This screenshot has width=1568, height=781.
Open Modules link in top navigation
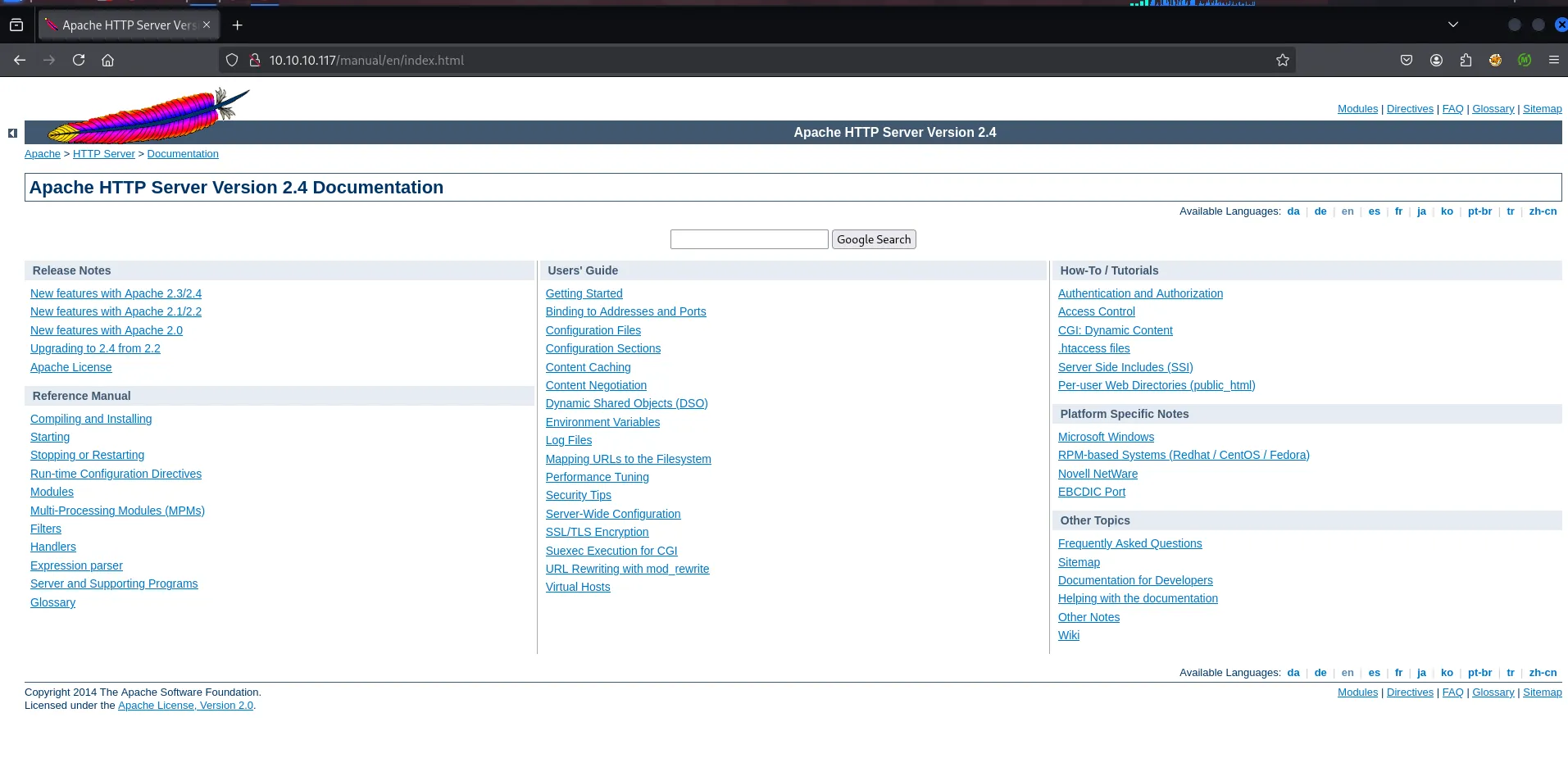pos(1357,109)
